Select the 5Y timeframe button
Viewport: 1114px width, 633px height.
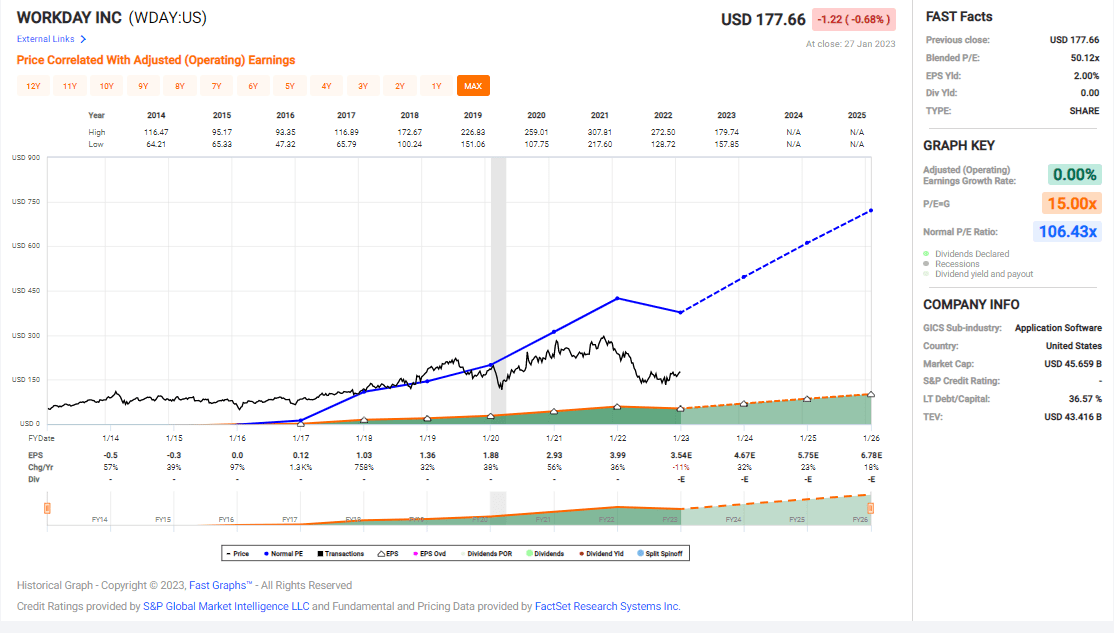click(x=289, y=86)
